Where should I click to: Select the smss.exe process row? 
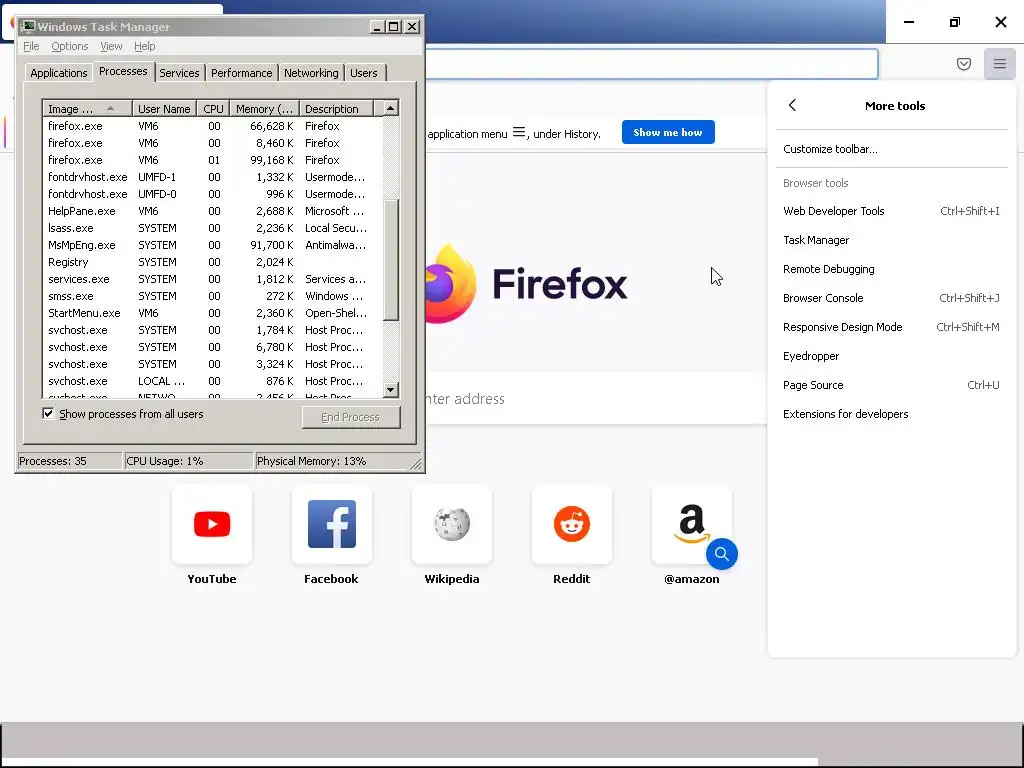212,296
